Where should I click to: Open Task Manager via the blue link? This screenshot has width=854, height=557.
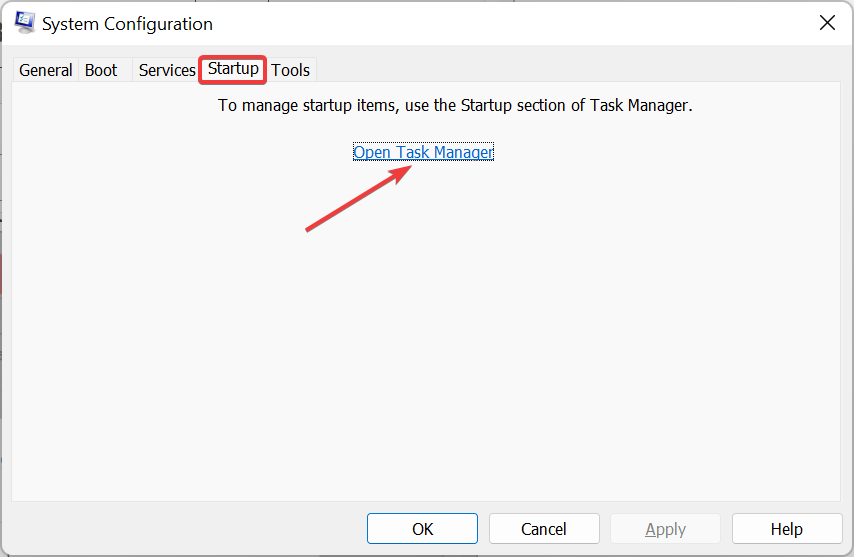pyautogui.click(x=423, y=152)
